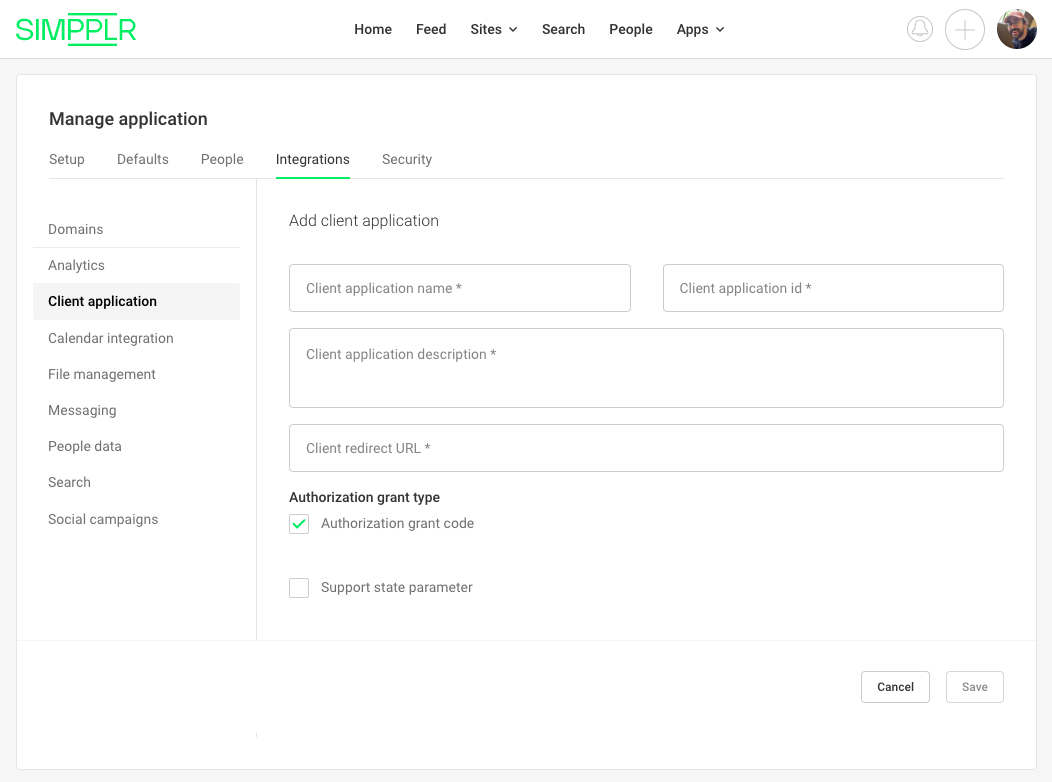Open the Apps dropdown menu
Viewport: 1052px width, 782px height.
click(x=699, y=29)
